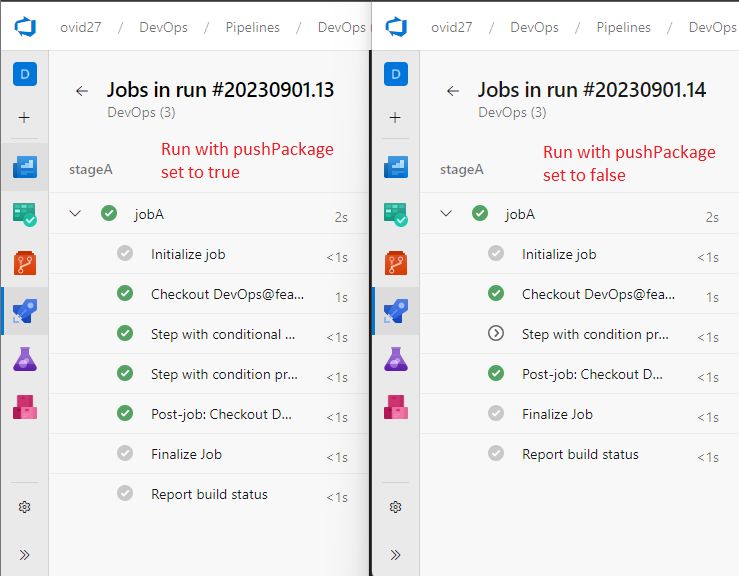Click DevOps (3) subtitle under run #20230901.13
This screenshot has width=739, height=576.
pos(141,113)
